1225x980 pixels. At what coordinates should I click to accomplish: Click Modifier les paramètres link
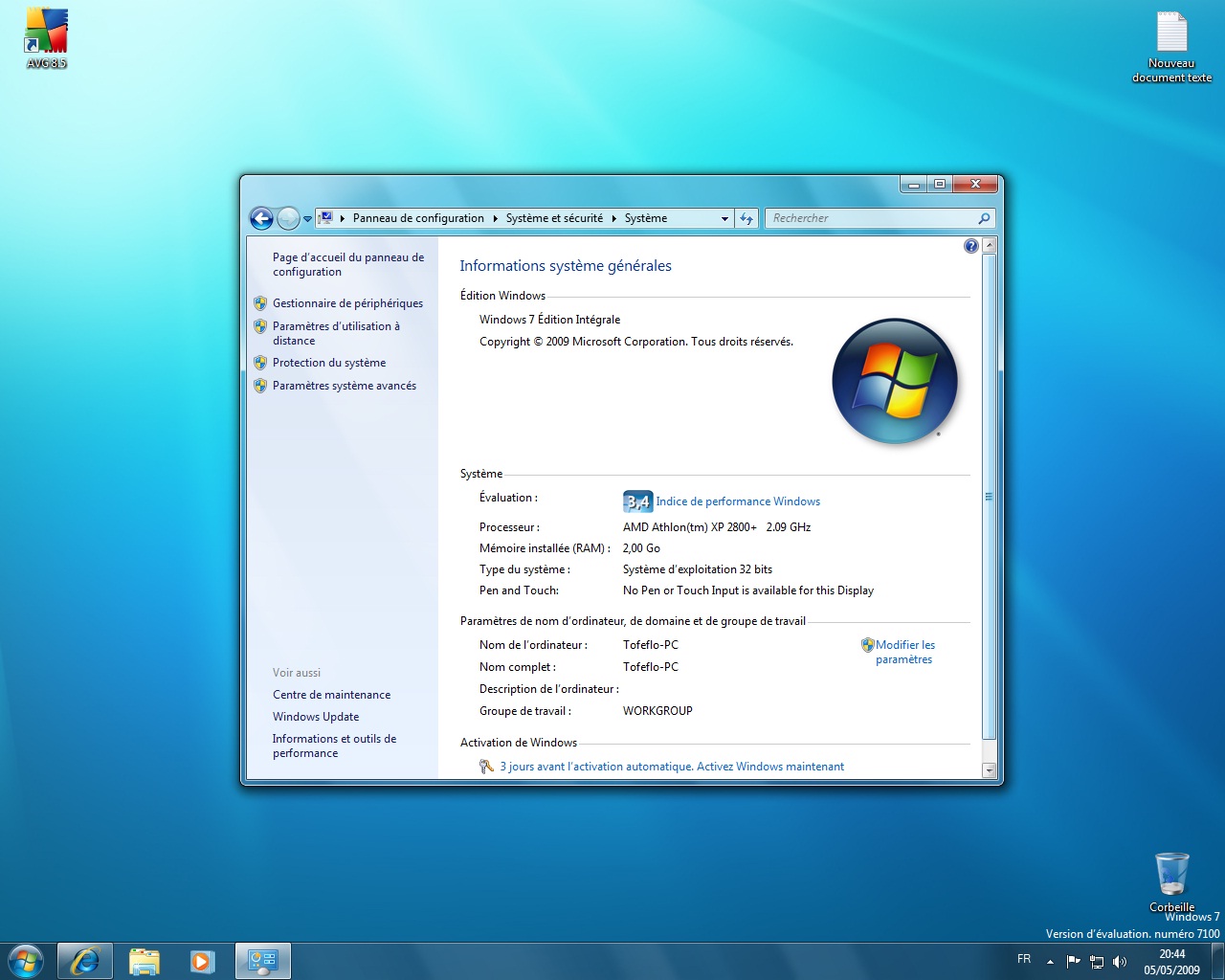coord(905,652)
